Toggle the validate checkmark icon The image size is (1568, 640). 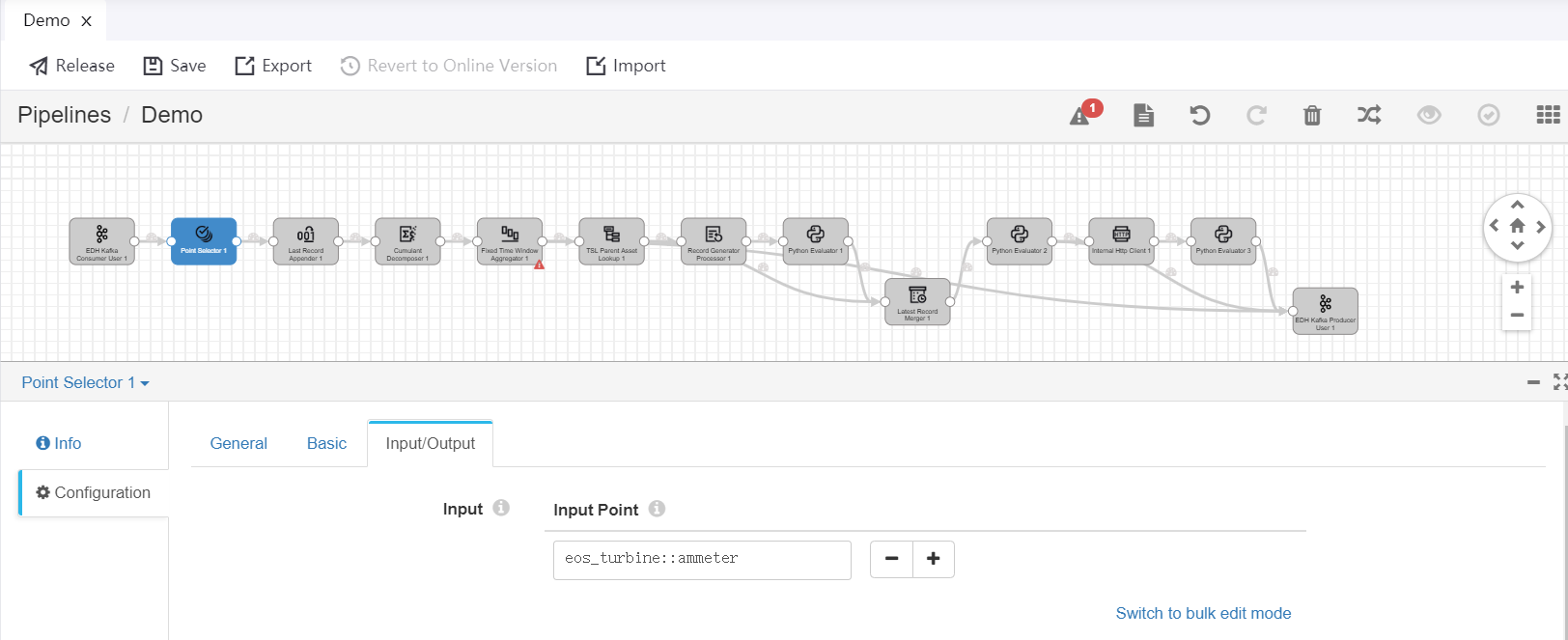pyautogui.click(x=1489, y=116)
